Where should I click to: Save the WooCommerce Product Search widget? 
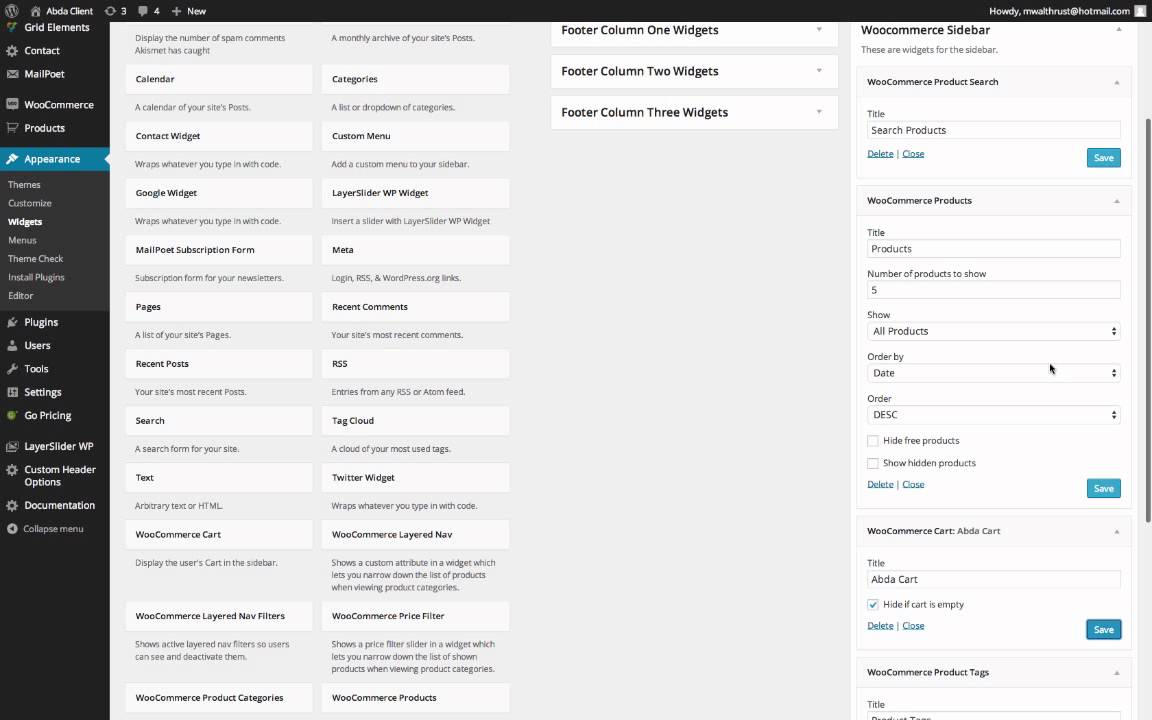(x=1104, y=158)
